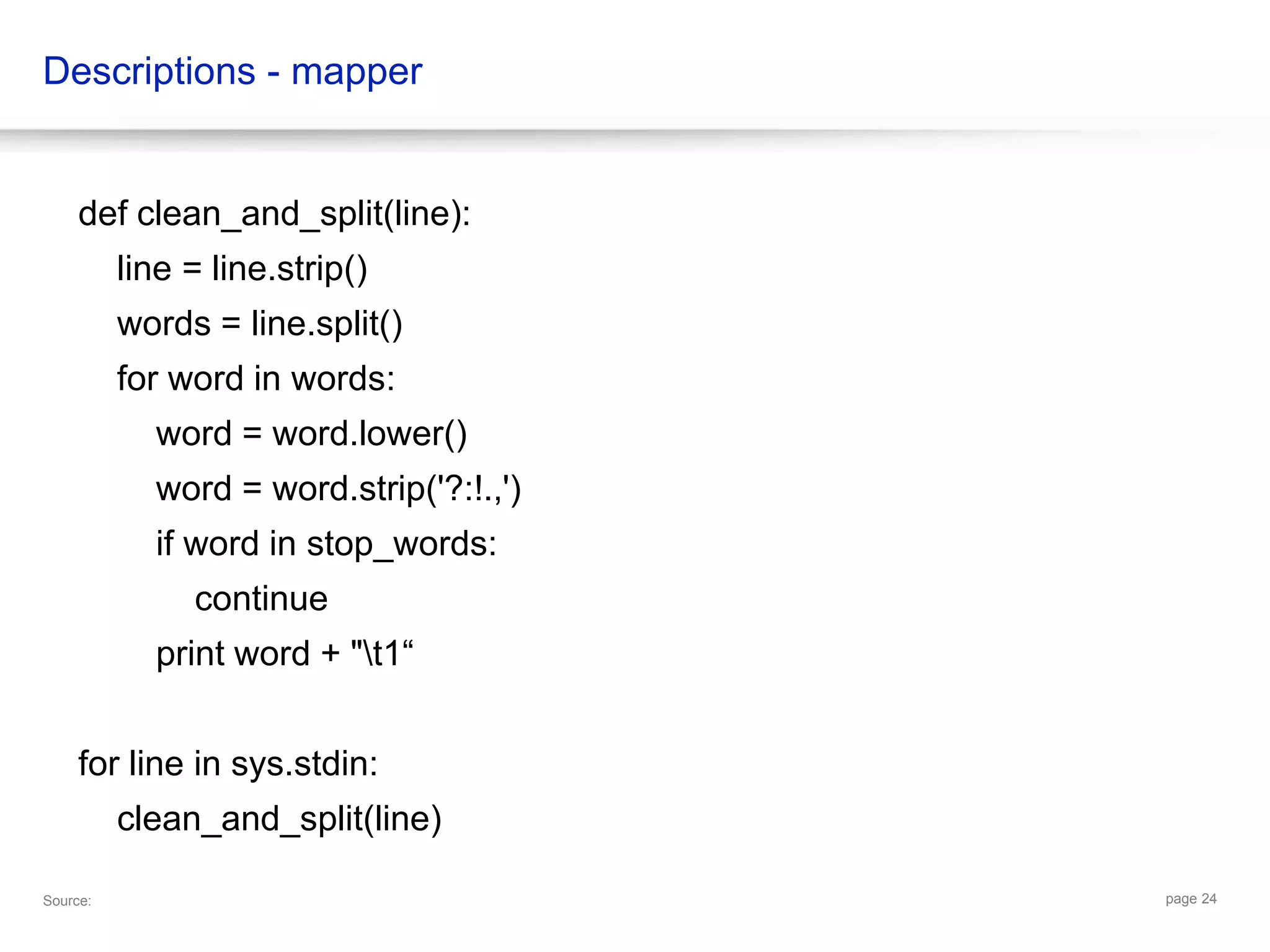This screenshot has height=952, width=1270.
Task: Select the line 'for line in sys.stdin:'
Action: [x=228, y=764]
